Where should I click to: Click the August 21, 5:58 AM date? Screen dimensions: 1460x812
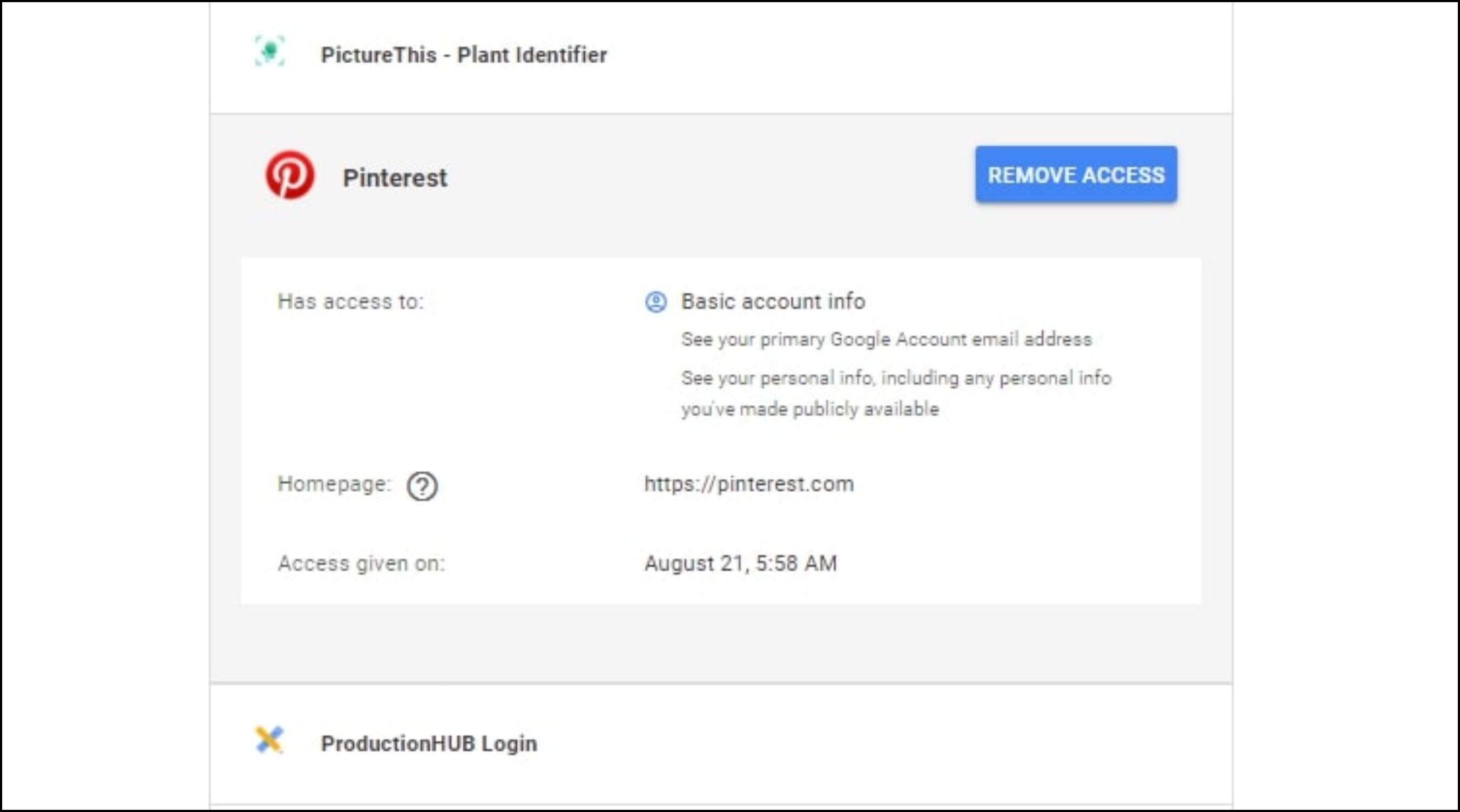(x=740, y=563)
